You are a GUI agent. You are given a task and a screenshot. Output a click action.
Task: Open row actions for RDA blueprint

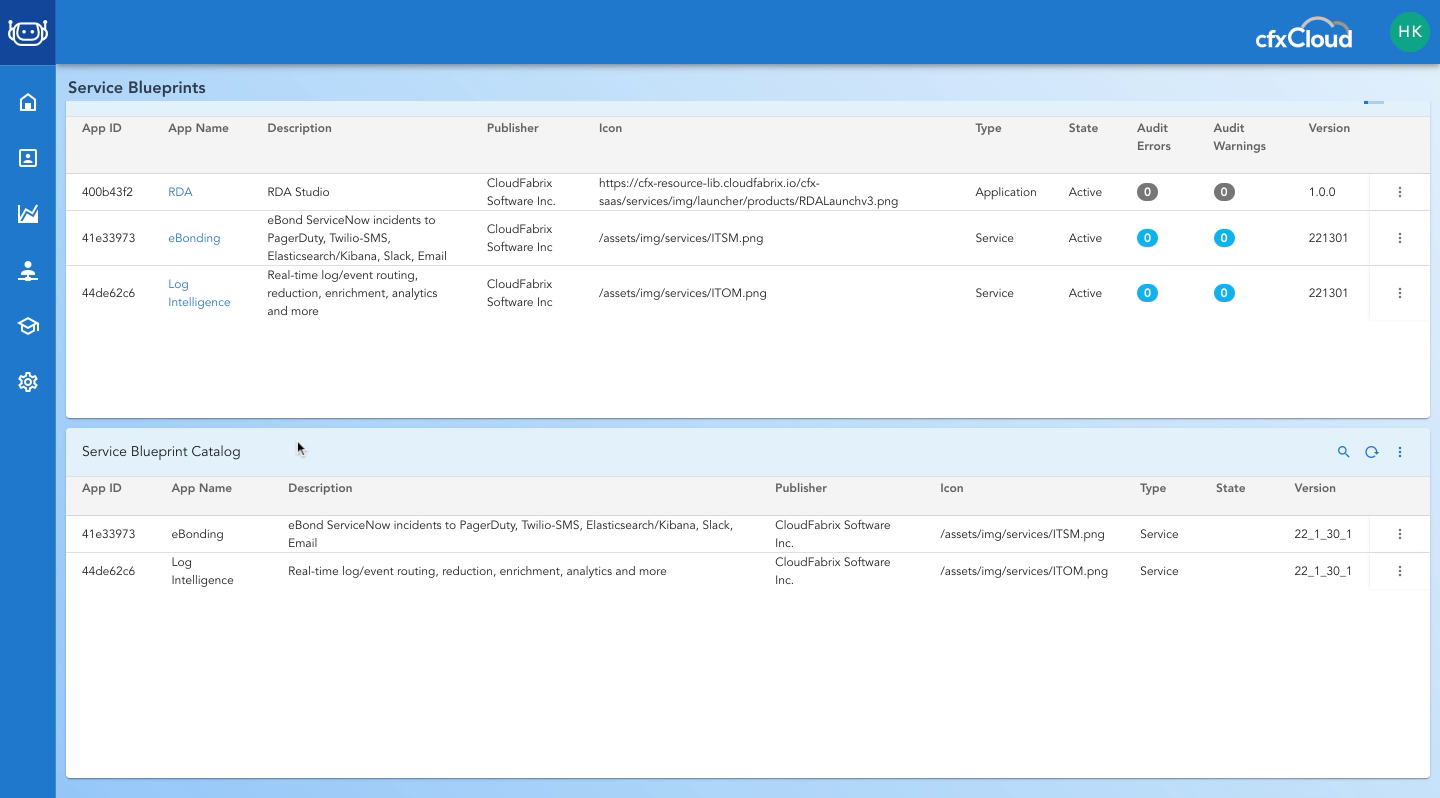(1400, 192)
